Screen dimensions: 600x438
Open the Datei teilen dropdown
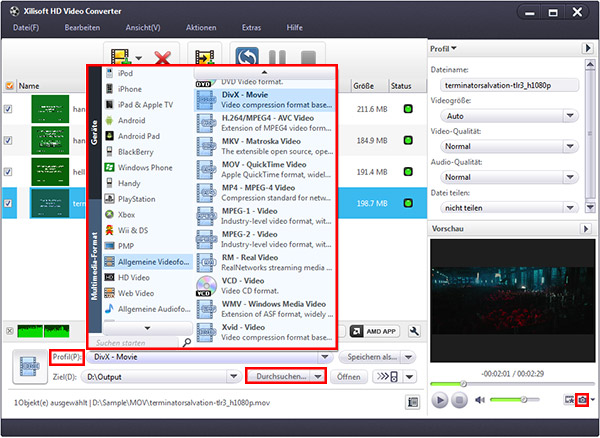(509, 208)
